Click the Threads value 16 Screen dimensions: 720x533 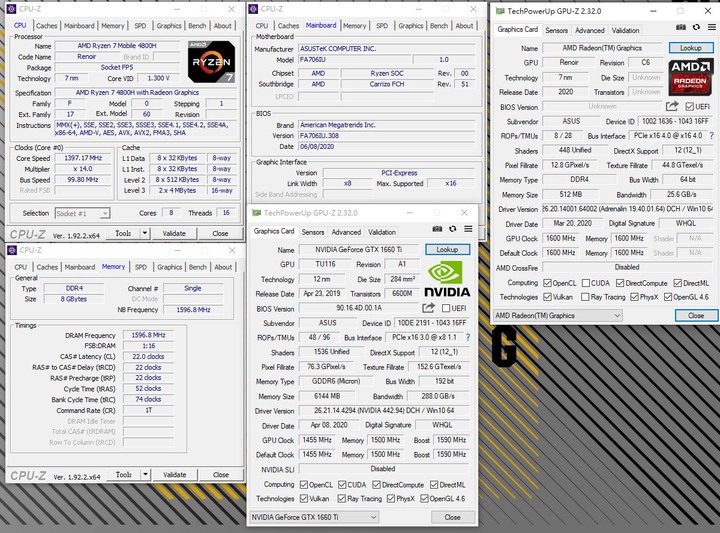226,213
